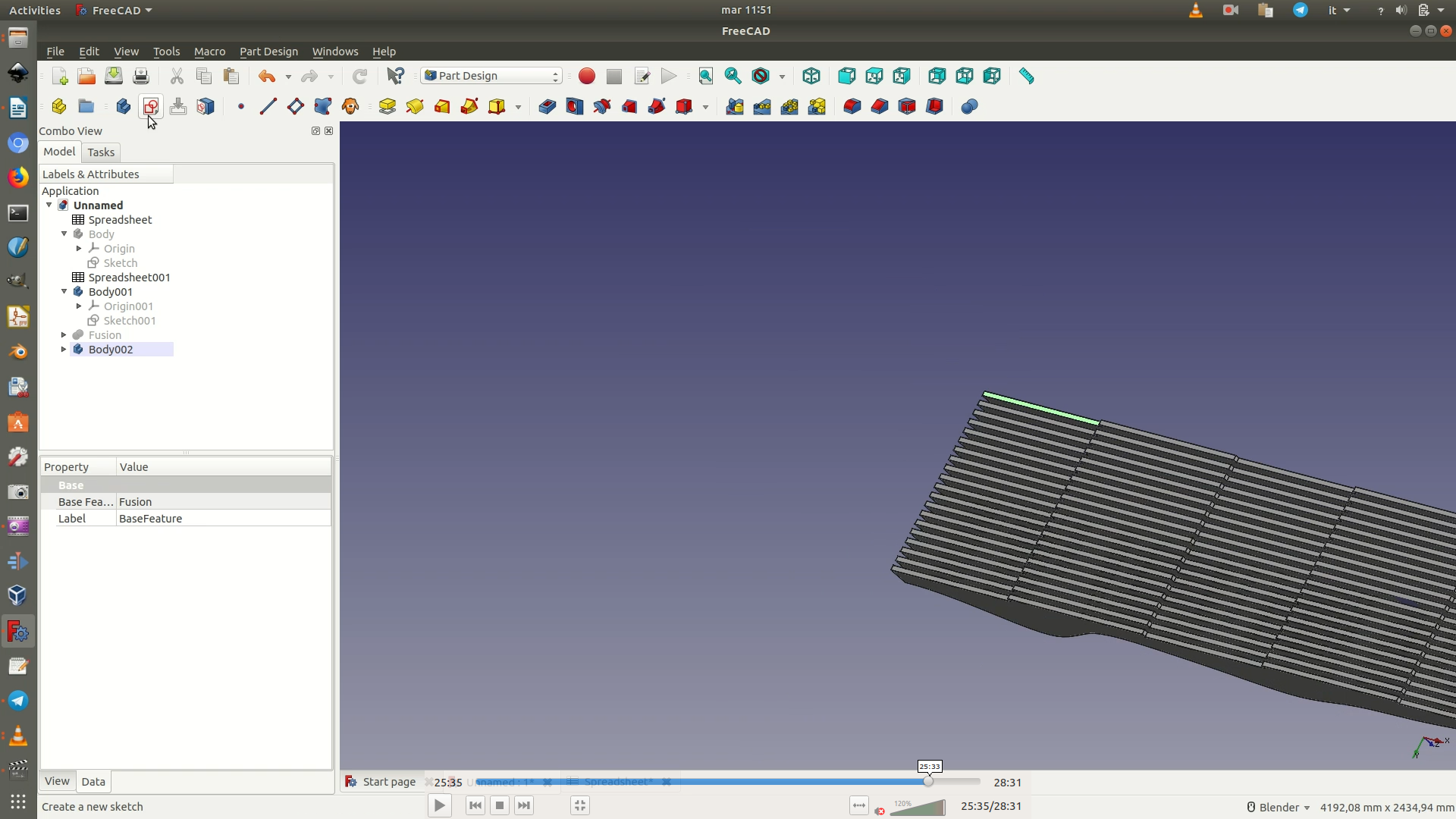Open the Blender navigation style dropdown
The height and width of the screenshot is (819, 1456).
[x=1279, y=808]
